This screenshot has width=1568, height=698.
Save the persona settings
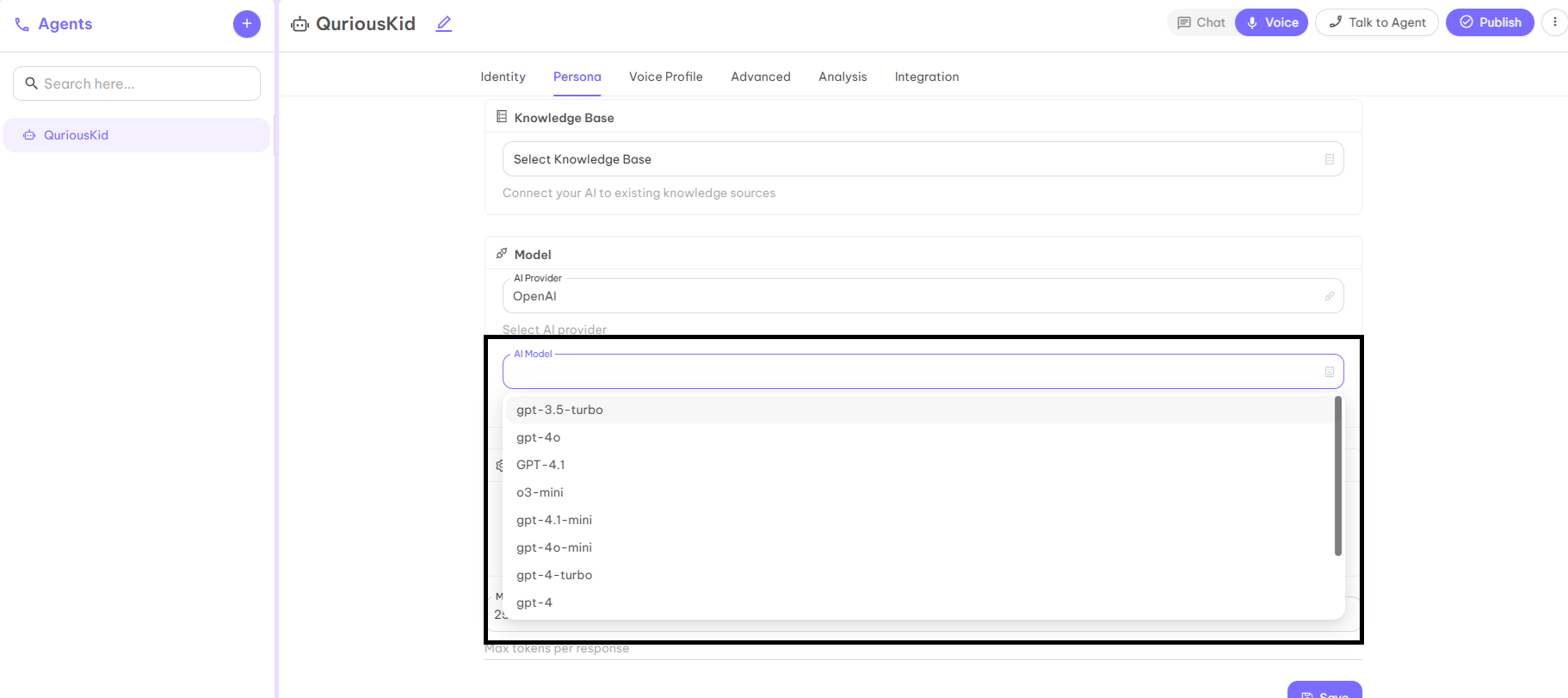point(1324,690)
